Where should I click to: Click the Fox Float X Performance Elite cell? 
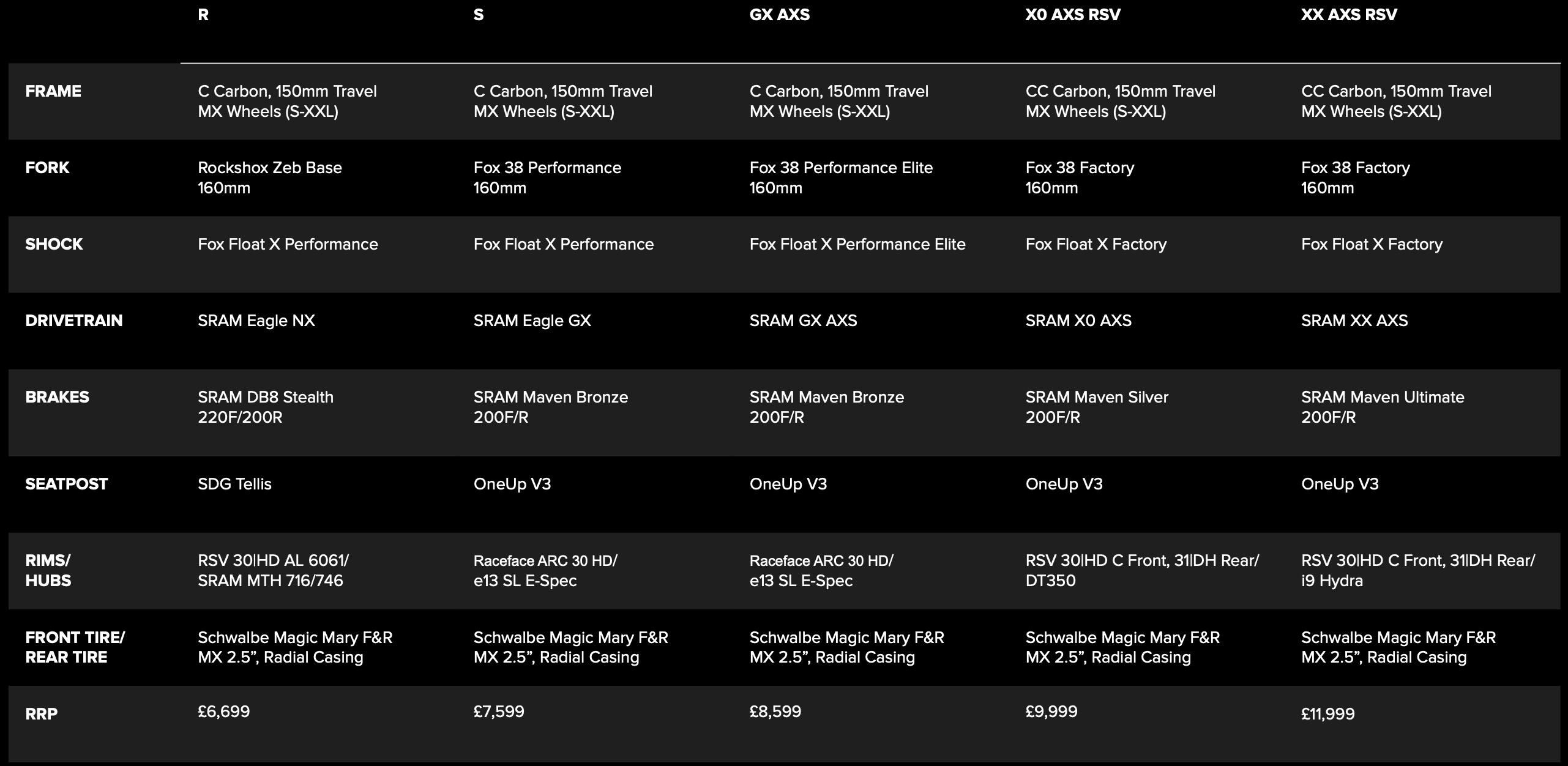(857, 244)
